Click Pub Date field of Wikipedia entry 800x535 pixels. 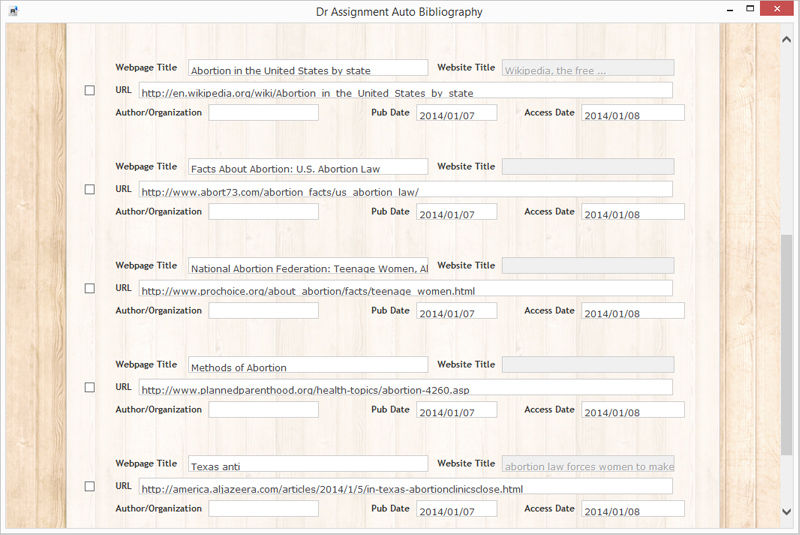(x=457, y=113)
